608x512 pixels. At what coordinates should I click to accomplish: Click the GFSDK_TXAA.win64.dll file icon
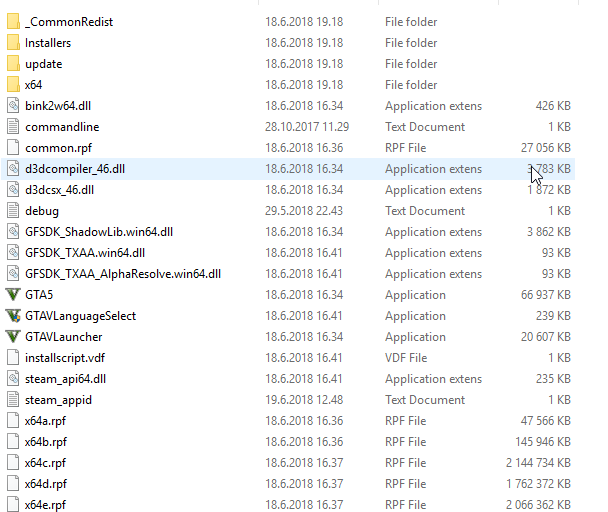(13, 253)
